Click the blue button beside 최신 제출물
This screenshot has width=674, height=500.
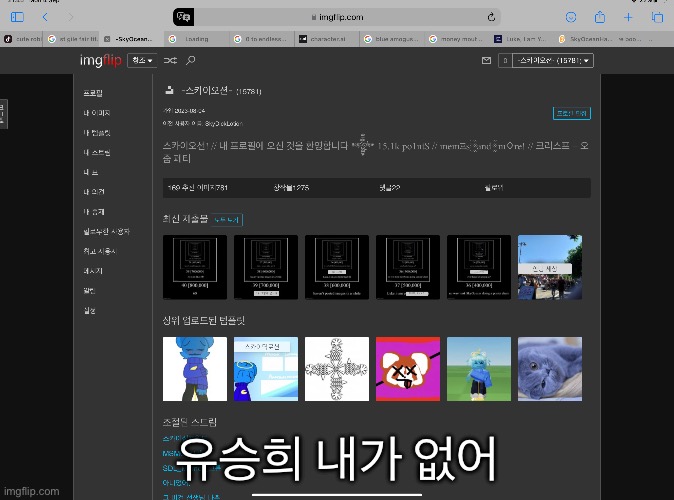[227, 220]
